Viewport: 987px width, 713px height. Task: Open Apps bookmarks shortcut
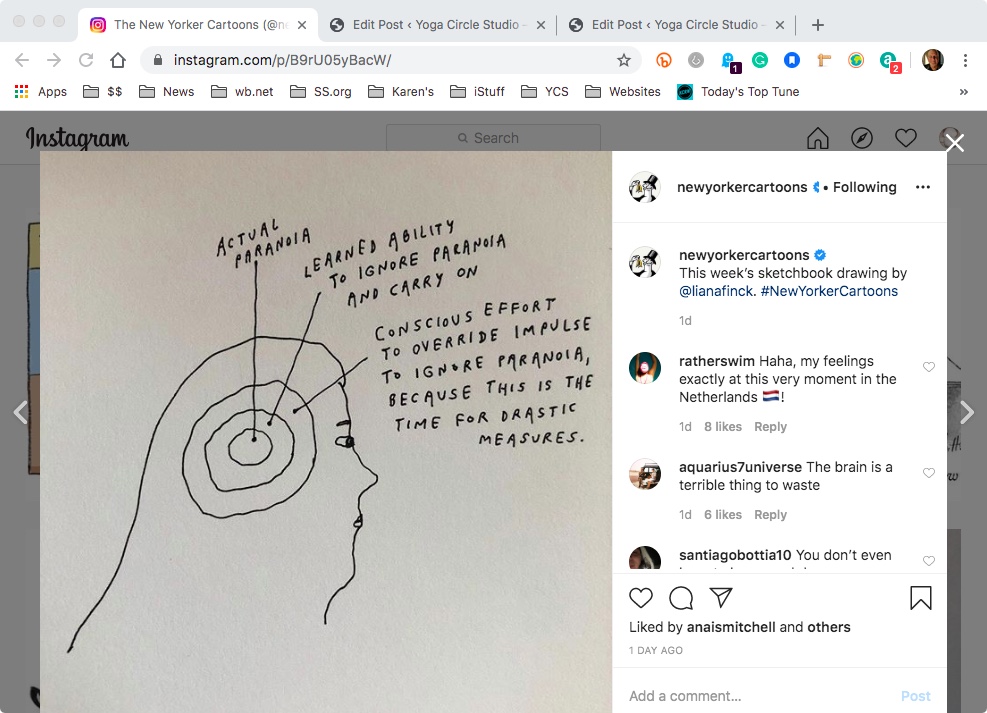(x=40, y=92)
